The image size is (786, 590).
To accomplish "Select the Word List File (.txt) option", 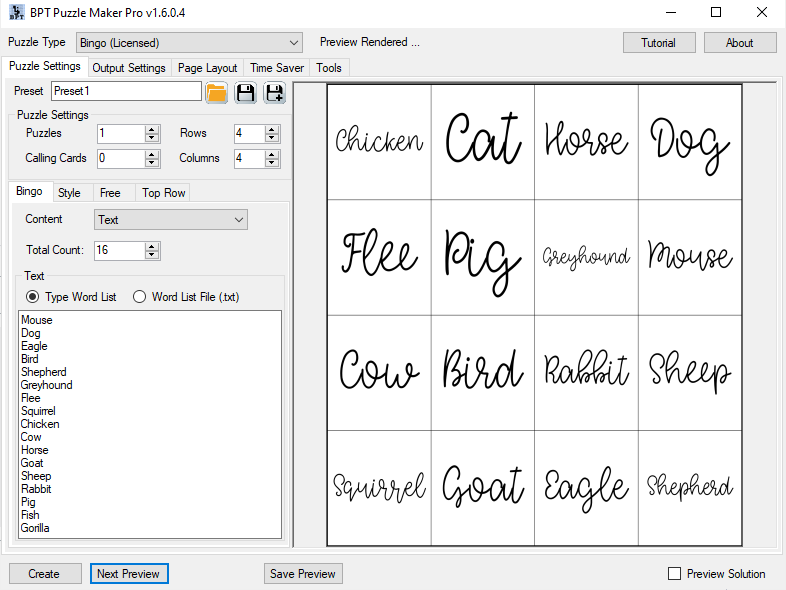I will pos(139,297).
